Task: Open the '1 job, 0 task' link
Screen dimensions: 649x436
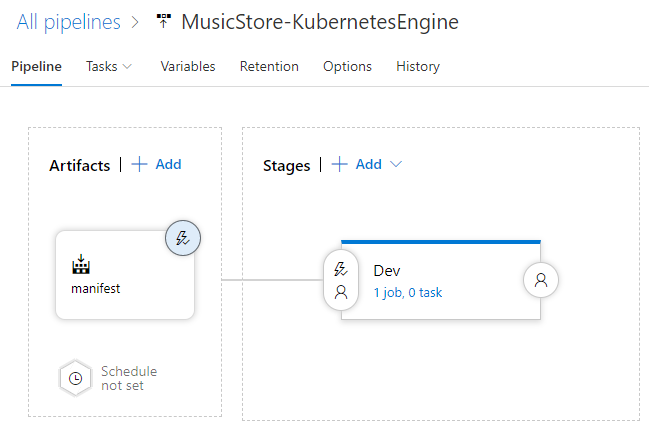Action: tap(408, 293)
